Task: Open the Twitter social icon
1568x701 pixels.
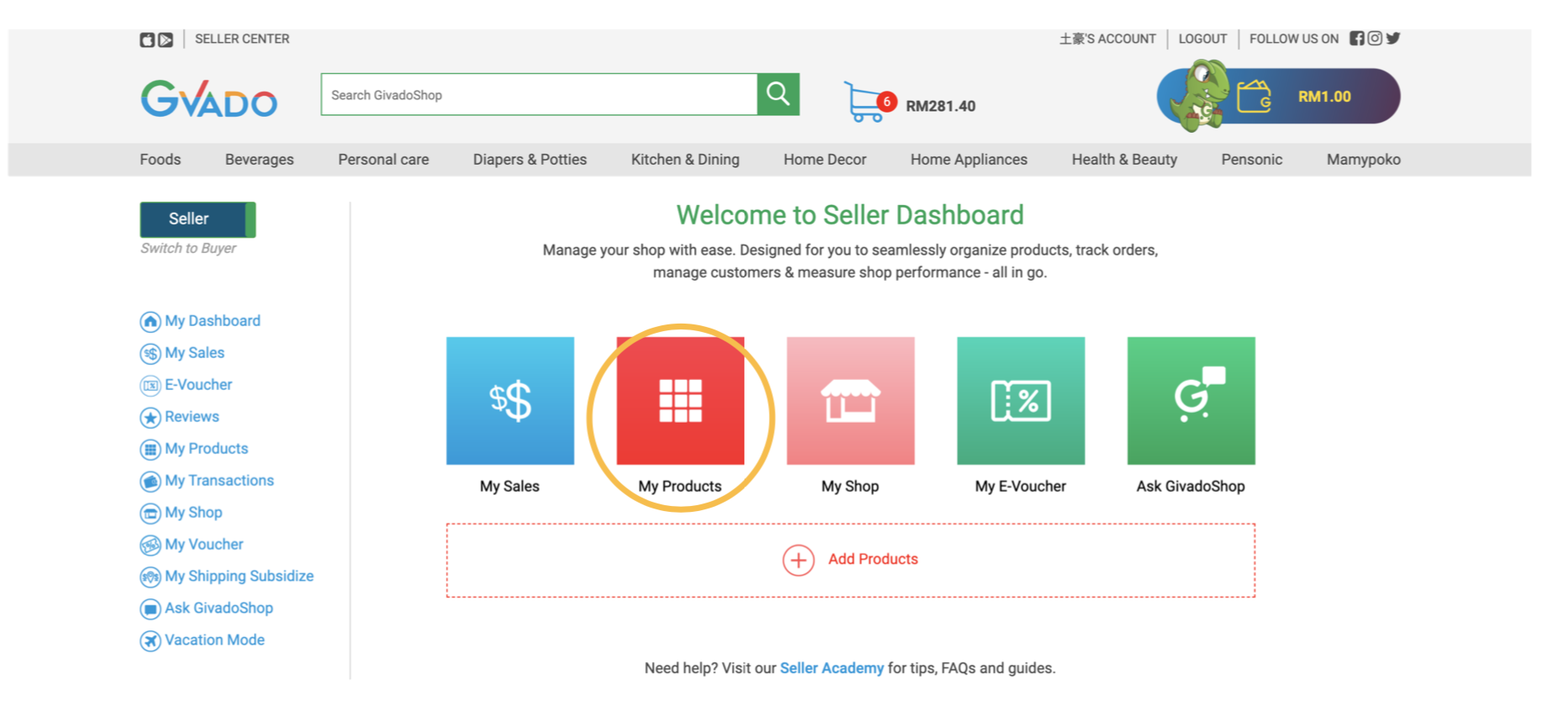Action: coord(1393,39)
